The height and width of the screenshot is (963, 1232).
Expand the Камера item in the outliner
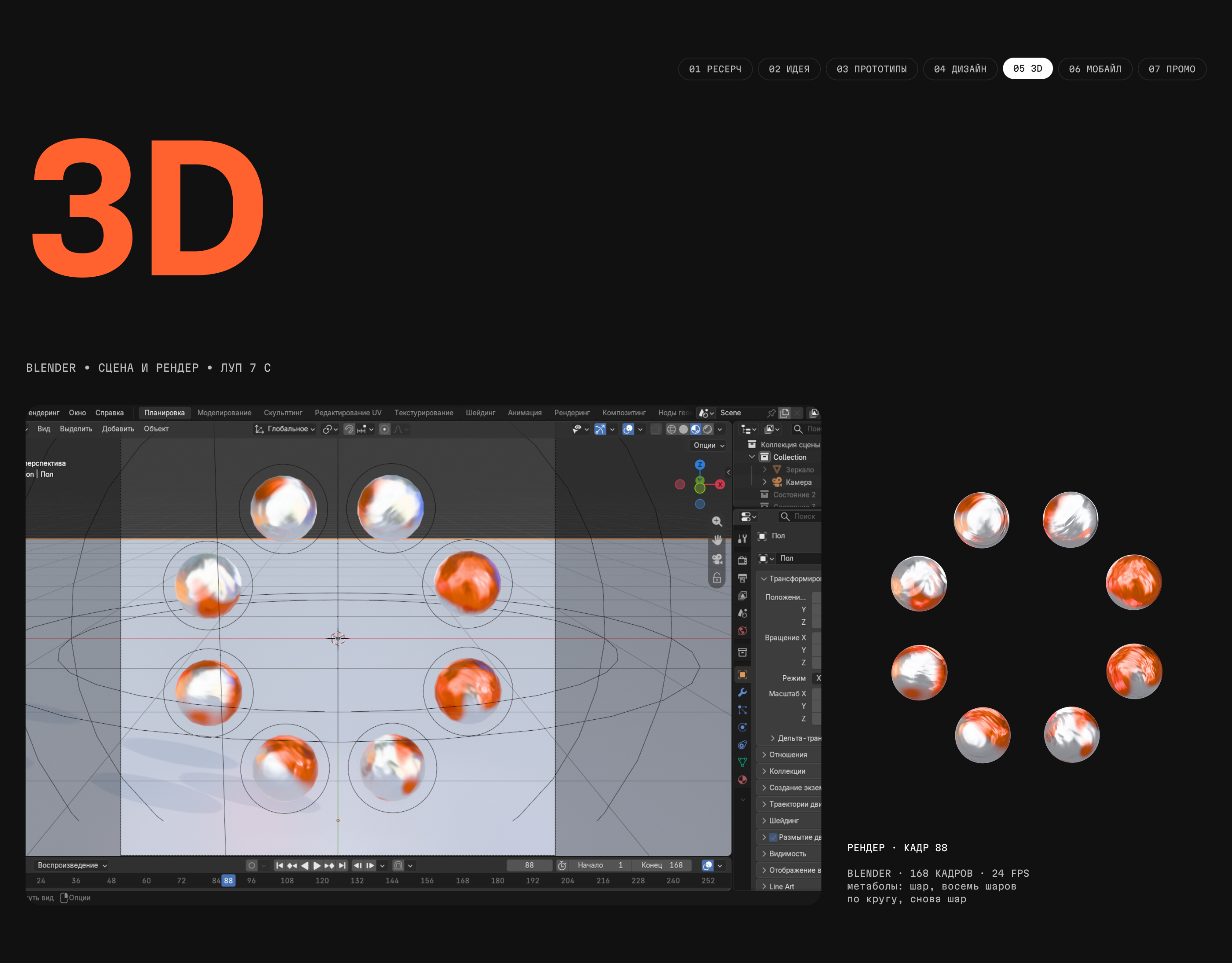coord(764,482)
